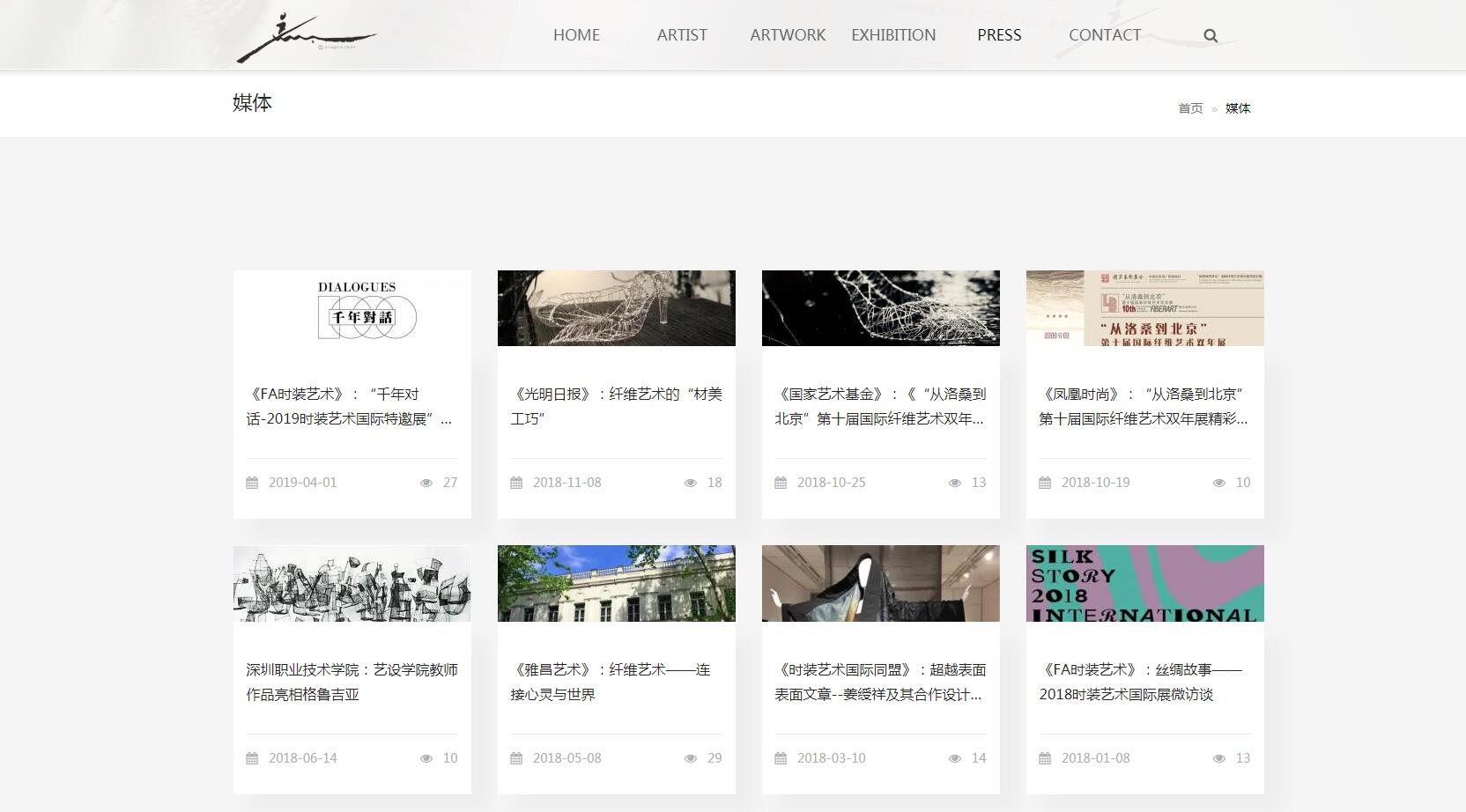The width and height of the screenshot is (1466, 812).
Task: Open article 《雅昌艺术》：纤维艺术——连接心灵与世界
Action: [611, 683]
